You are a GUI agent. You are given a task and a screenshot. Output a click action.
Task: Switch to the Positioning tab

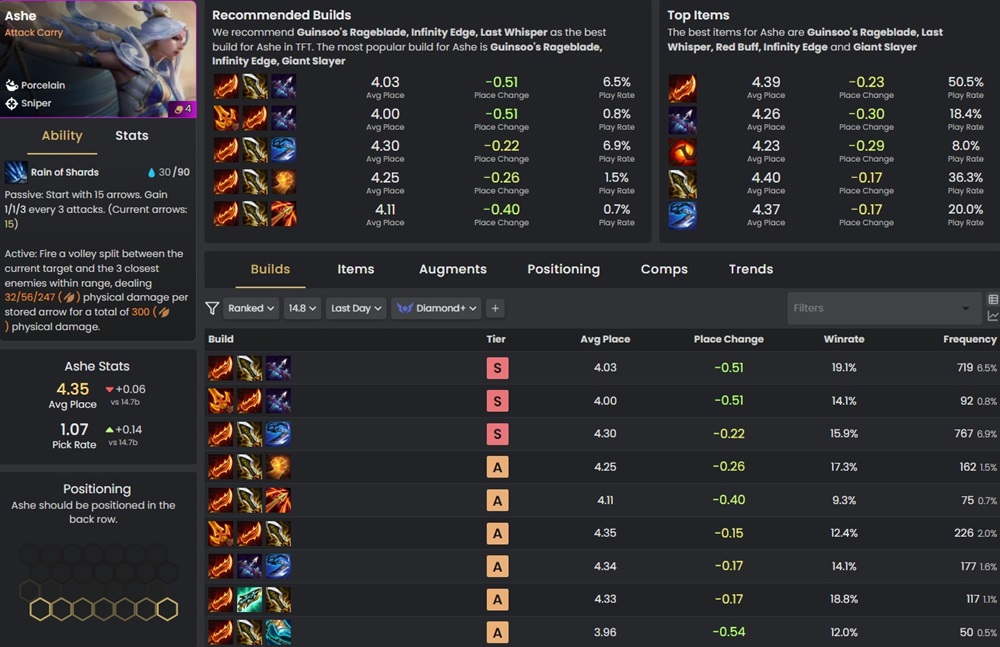(563, 269)
